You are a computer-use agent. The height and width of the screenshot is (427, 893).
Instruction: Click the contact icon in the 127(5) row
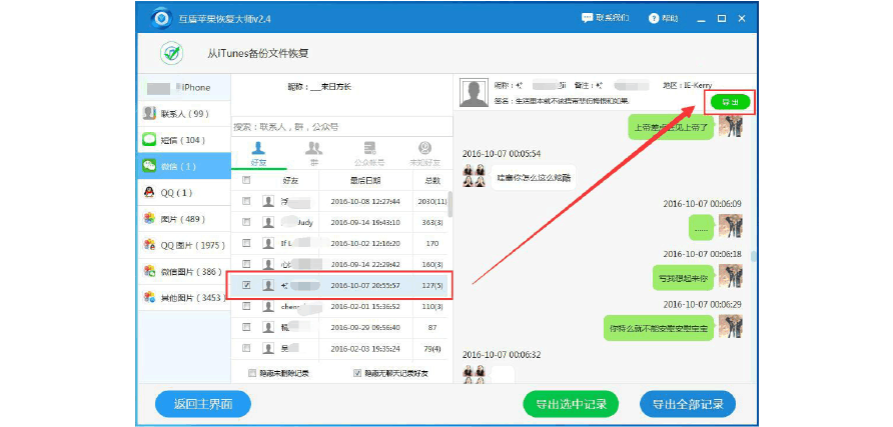pos(268,285)
